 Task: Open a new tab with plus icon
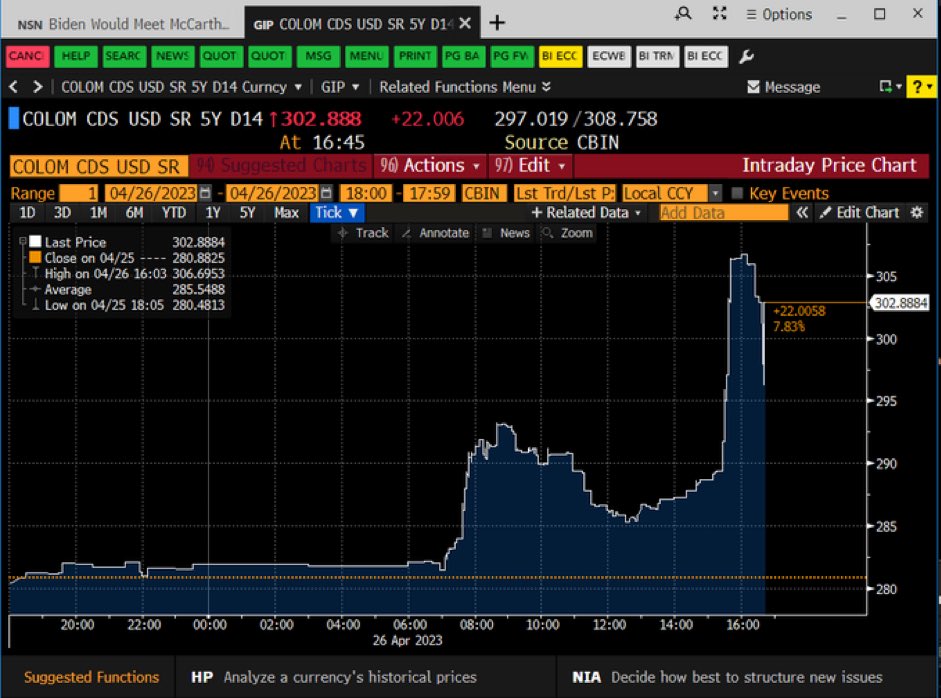(497, 23)
